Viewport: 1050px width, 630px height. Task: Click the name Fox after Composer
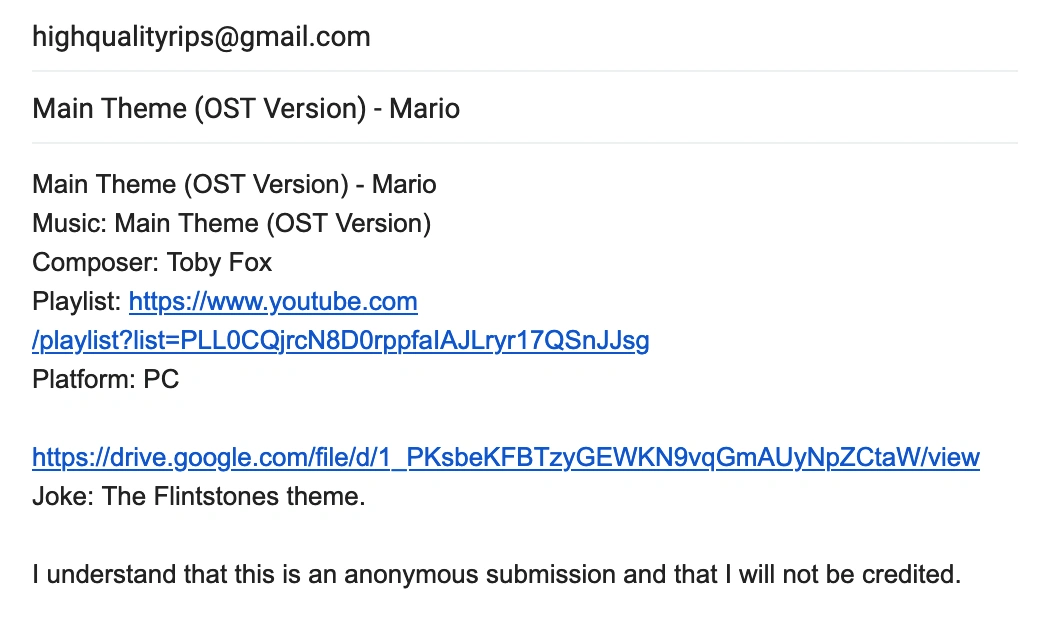(x=250, y=263)
